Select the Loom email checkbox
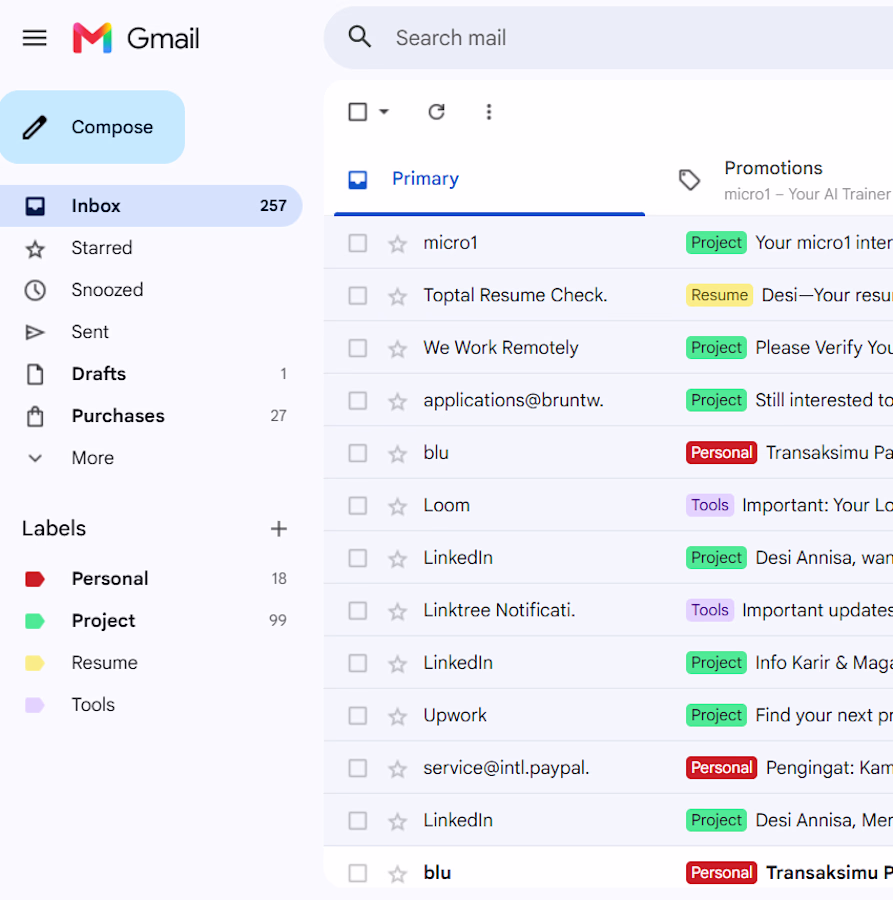Screen dimensions: 893x900 point(358,506)
